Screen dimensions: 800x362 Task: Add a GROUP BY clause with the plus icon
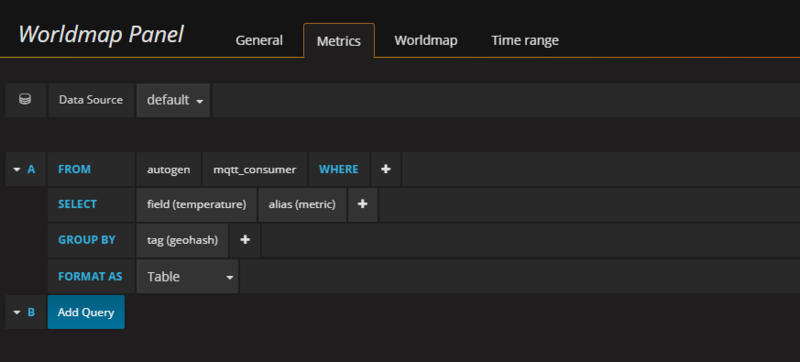pos(245,240)
